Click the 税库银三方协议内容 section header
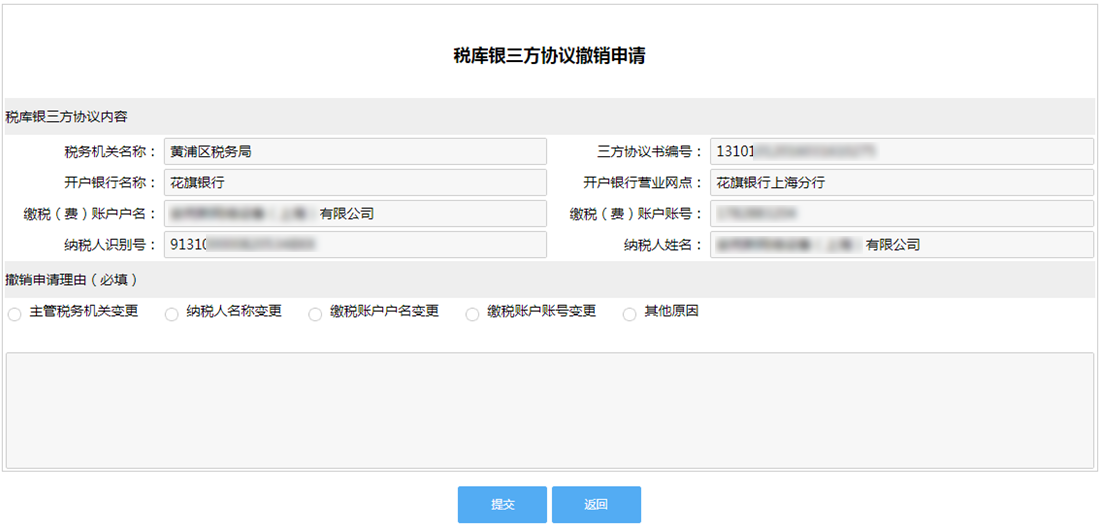Image resolution: width=1099 pixels, height=529 pixels. tap(67, 117)
